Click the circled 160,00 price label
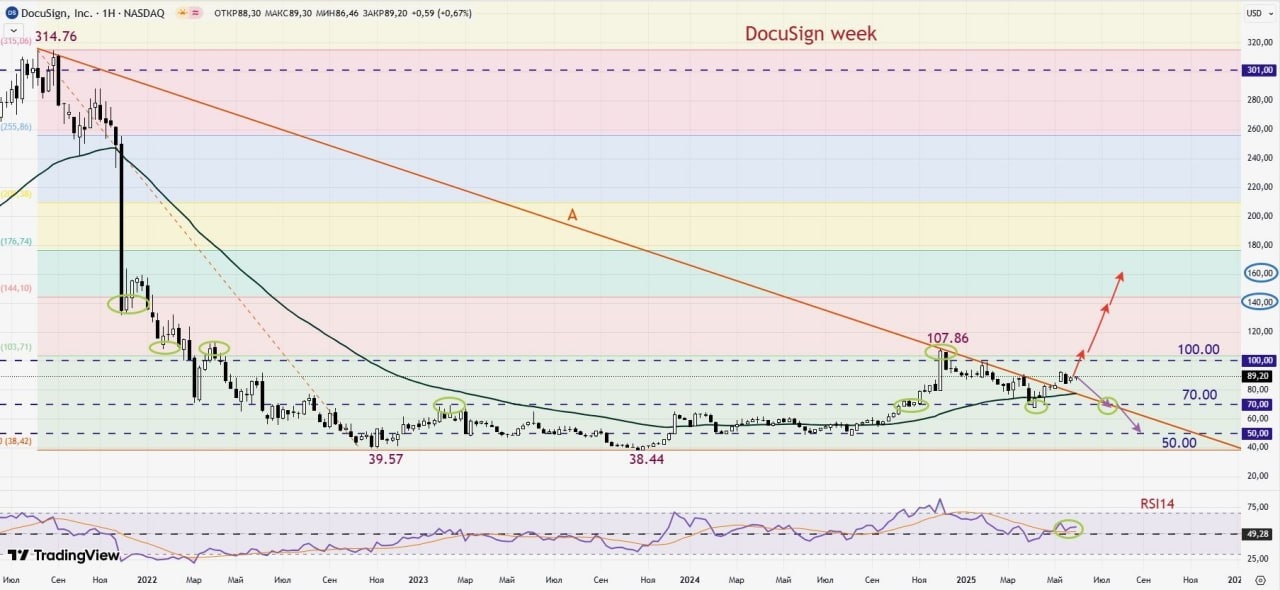 point(1259,273)
